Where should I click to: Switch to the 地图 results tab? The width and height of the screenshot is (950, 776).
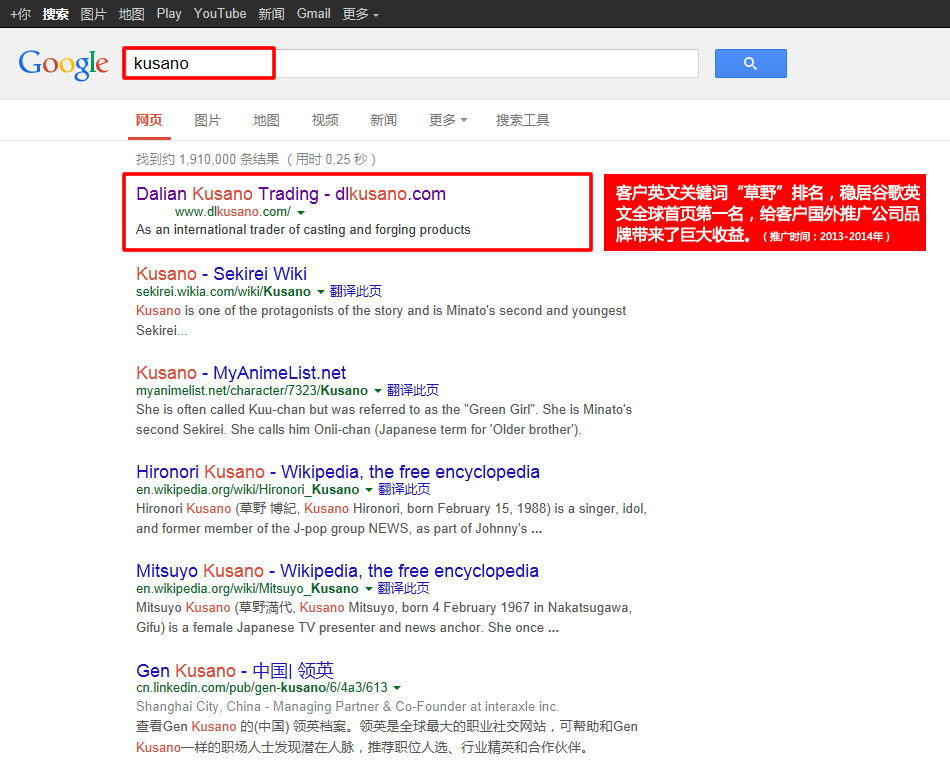tap(267, 120)
